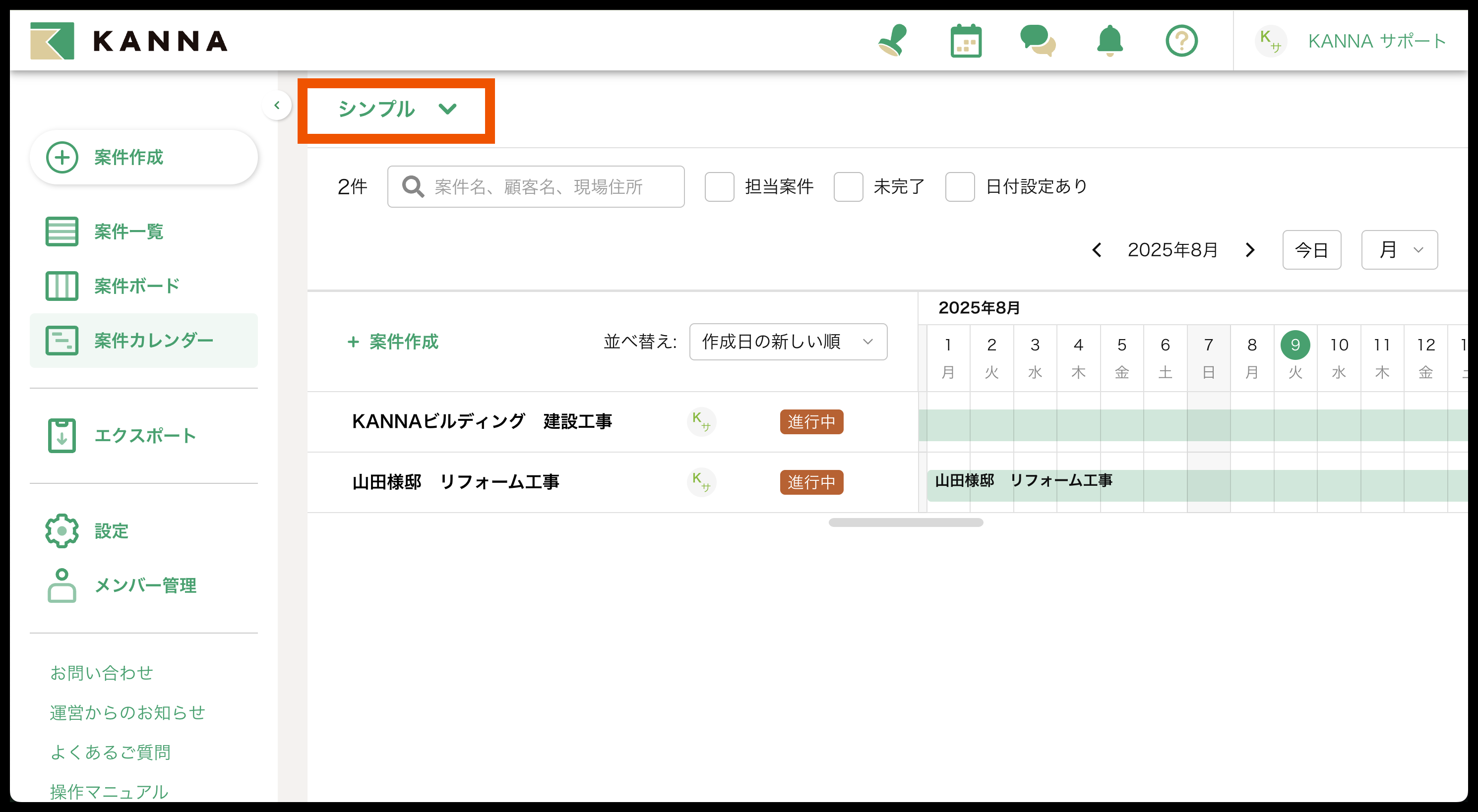Open メンバー管理 person icon
This screenshot has width=1478, height=812.
click(62, 585)
